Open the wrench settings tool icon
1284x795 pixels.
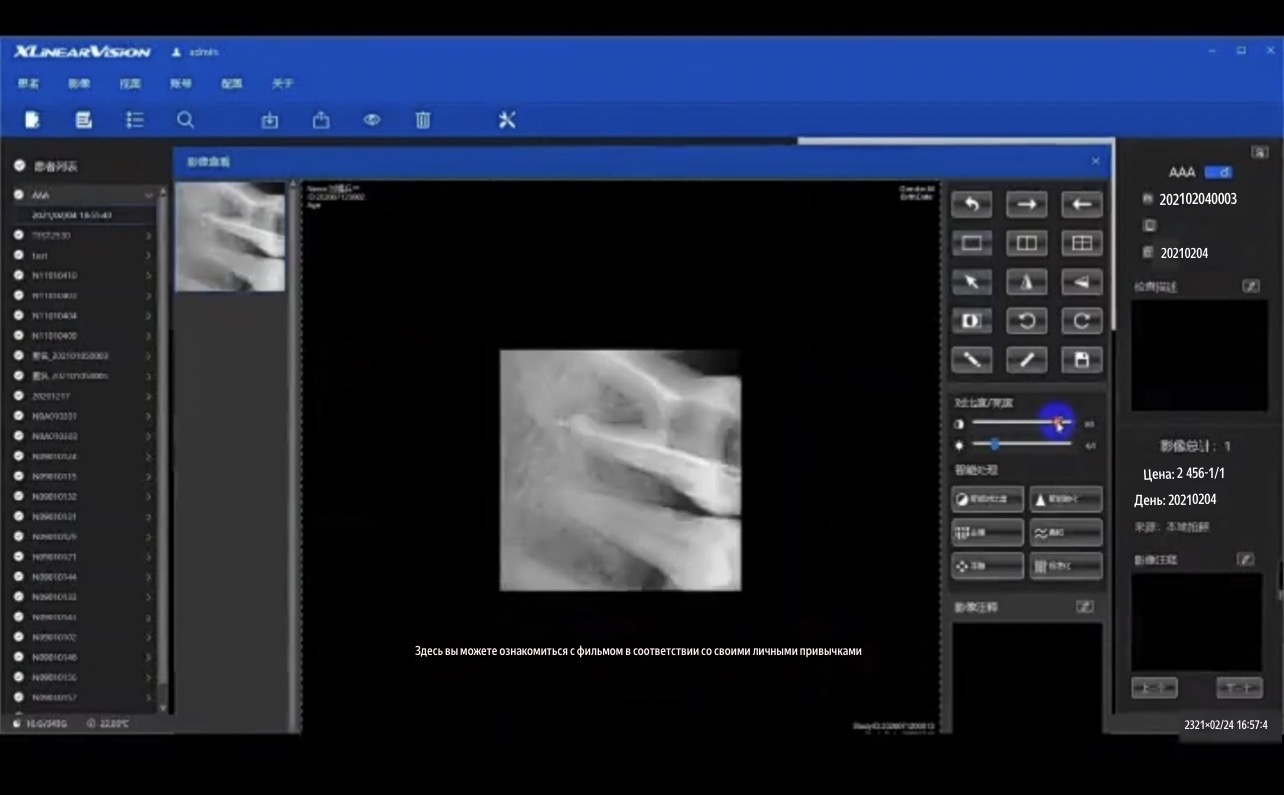click(x=507, y=120)
